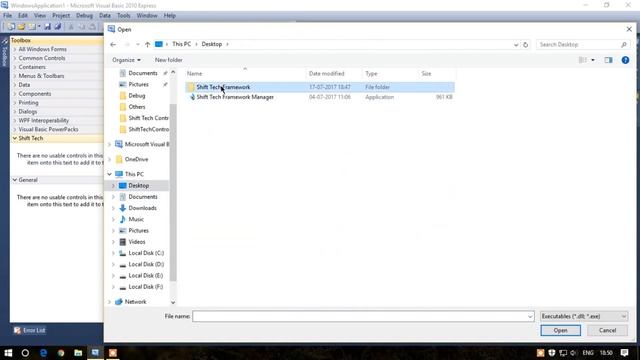
Task: Click This PC in address breadcrumb
Action: pos(182,44)
